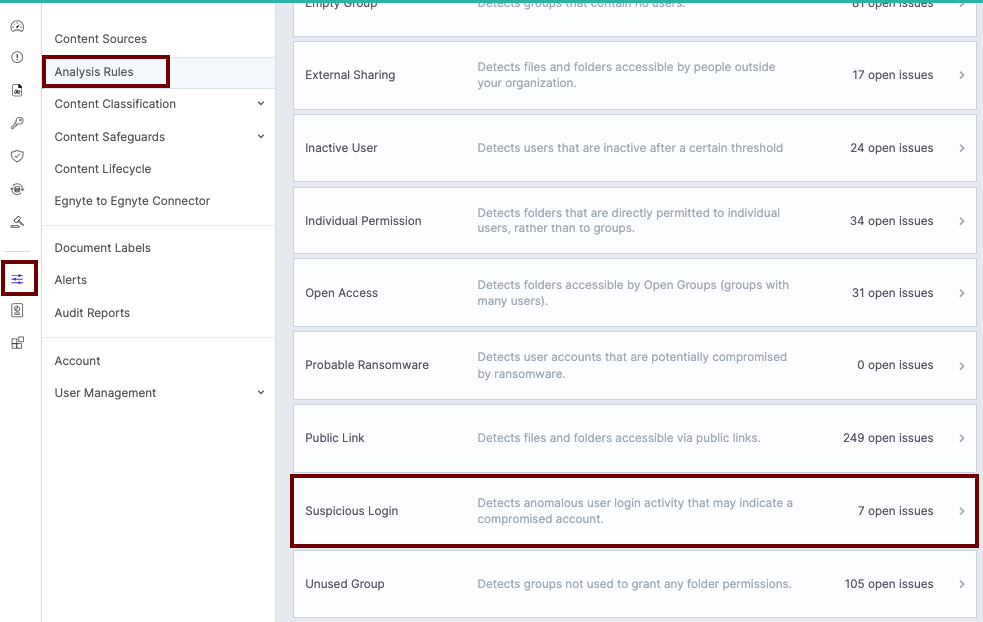Click Suspicious Login row arrow
Screen dimensions: 983x622
962,511
